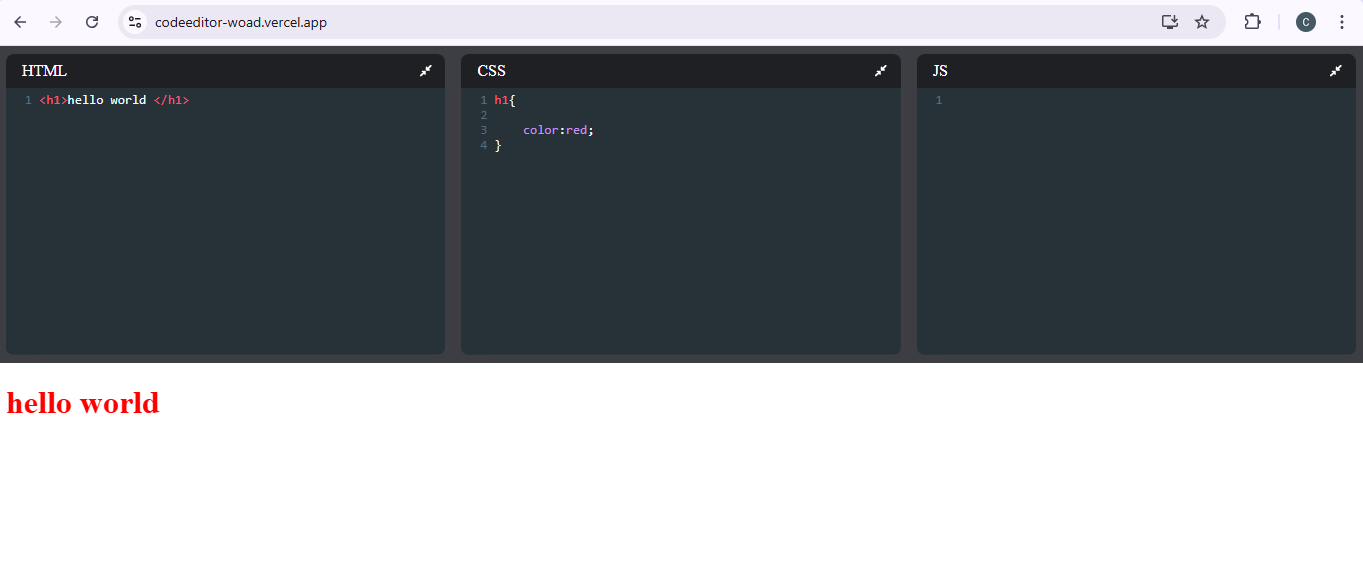Collapse the HTML editor panel
Viewport: 1363px width, 587px height.
426,71
